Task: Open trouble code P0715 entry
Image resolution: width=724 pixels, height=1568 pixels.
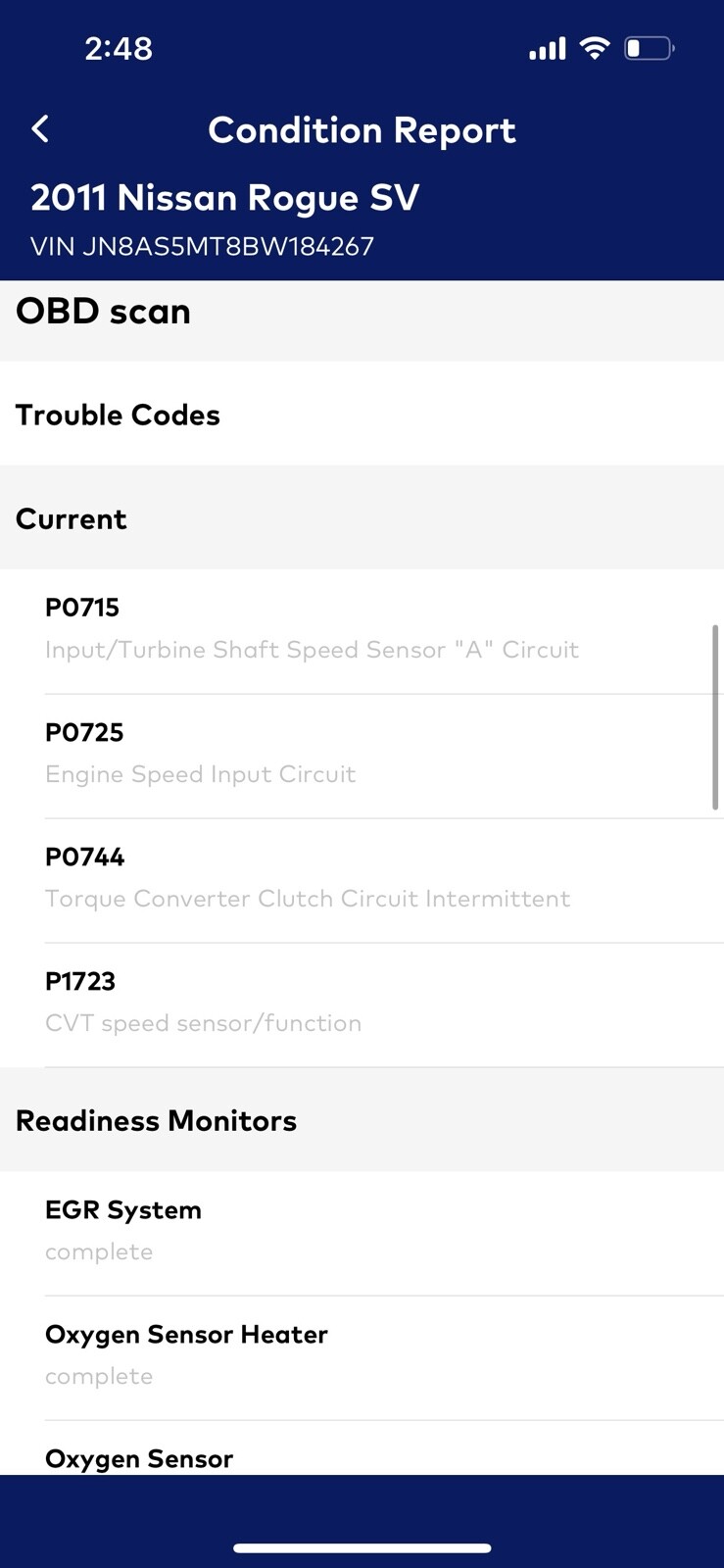Action: click(x=312, y=629)
